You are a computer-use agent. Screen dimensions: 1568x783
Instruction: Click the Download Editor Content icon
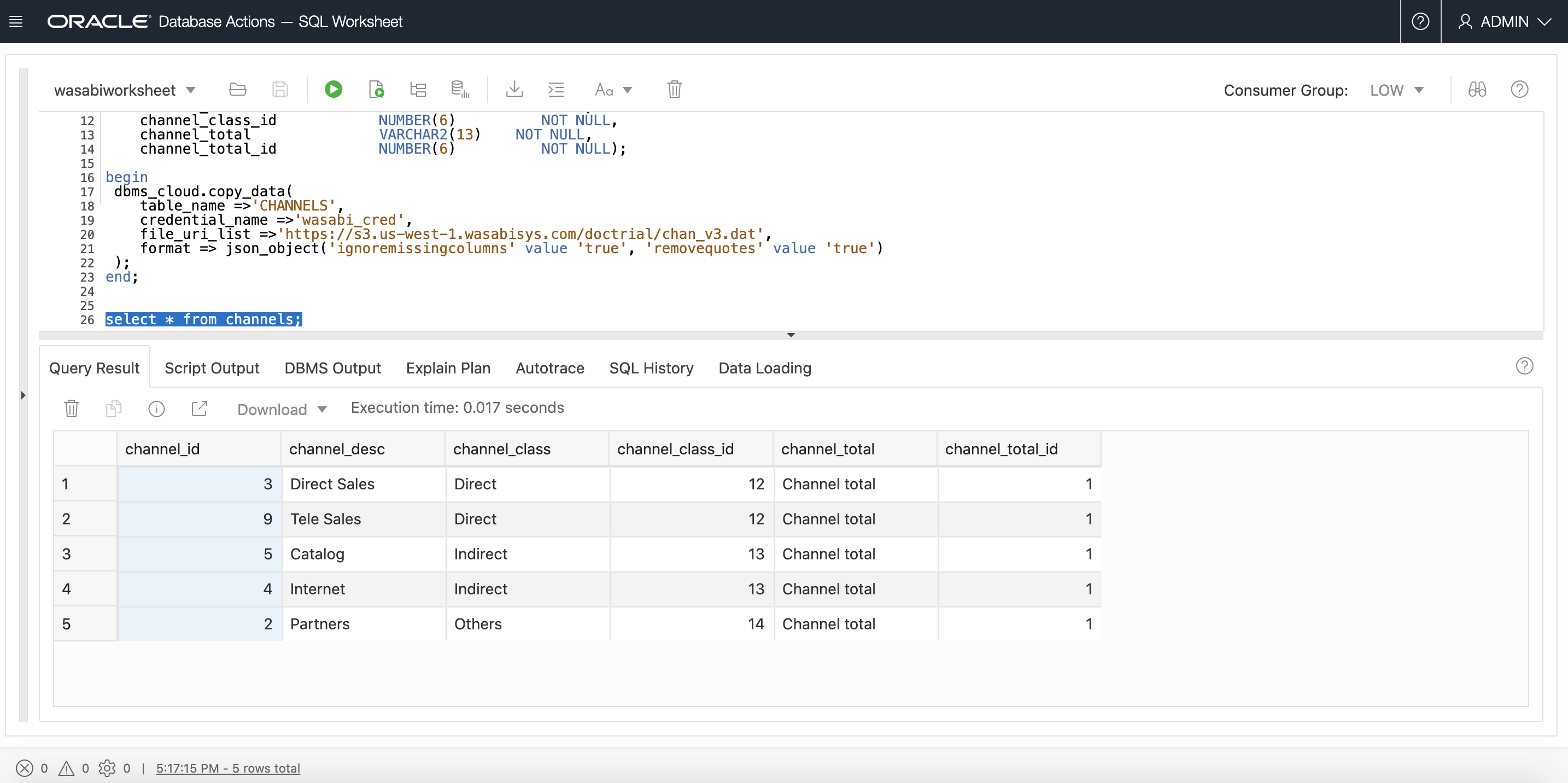point(514,90)
